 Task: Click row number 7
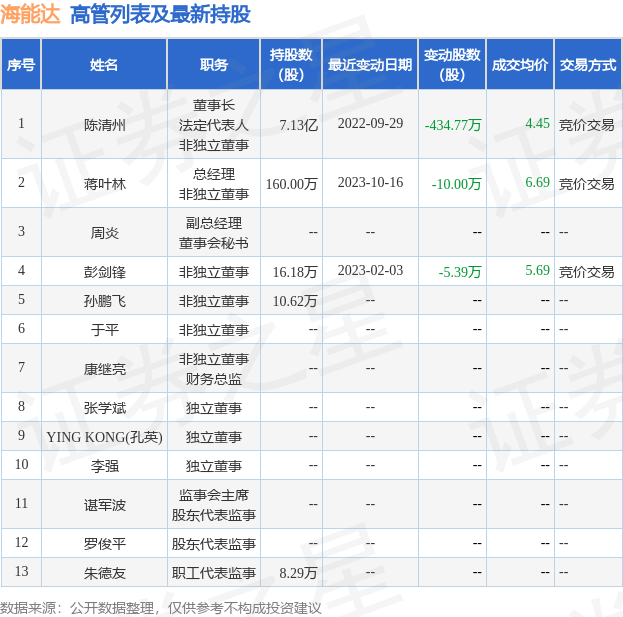pos(21,367)
